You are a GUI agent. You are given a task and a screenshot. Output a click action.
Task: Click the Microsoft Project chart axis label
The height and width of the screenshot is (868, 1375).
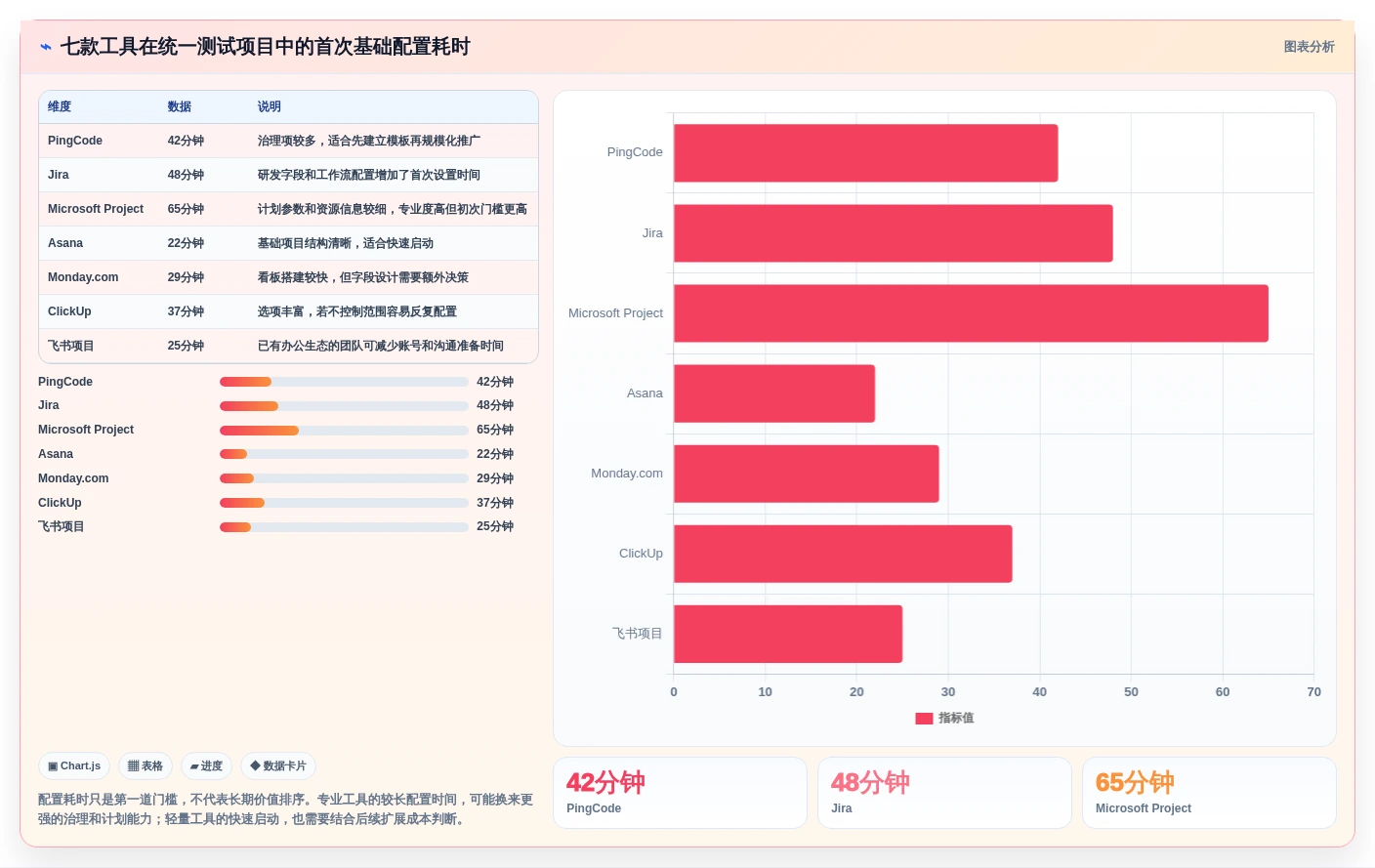(x=615, y=313)
